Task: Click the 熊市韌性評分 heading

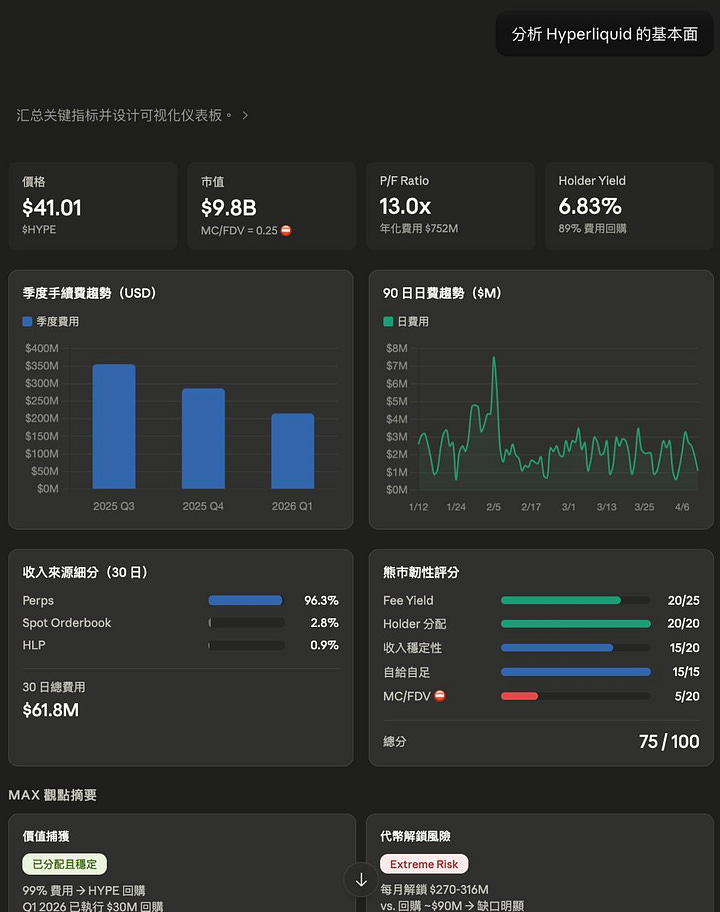Action: tap(421, 572)
